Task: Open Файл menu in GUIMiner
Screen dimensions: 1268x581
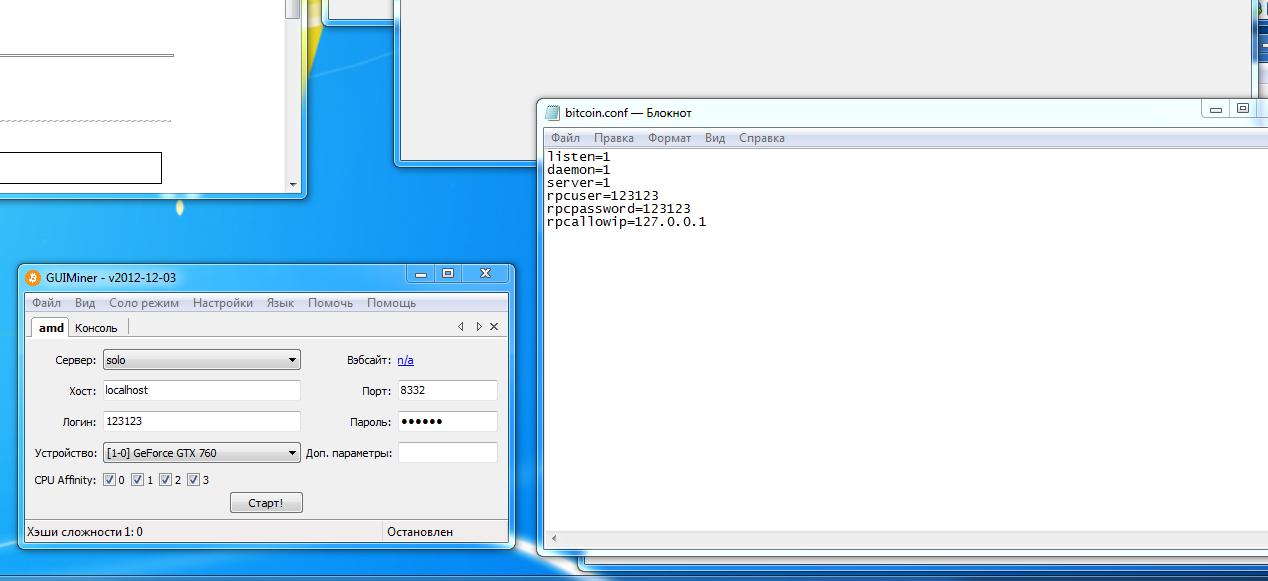Action: point(46,303)
